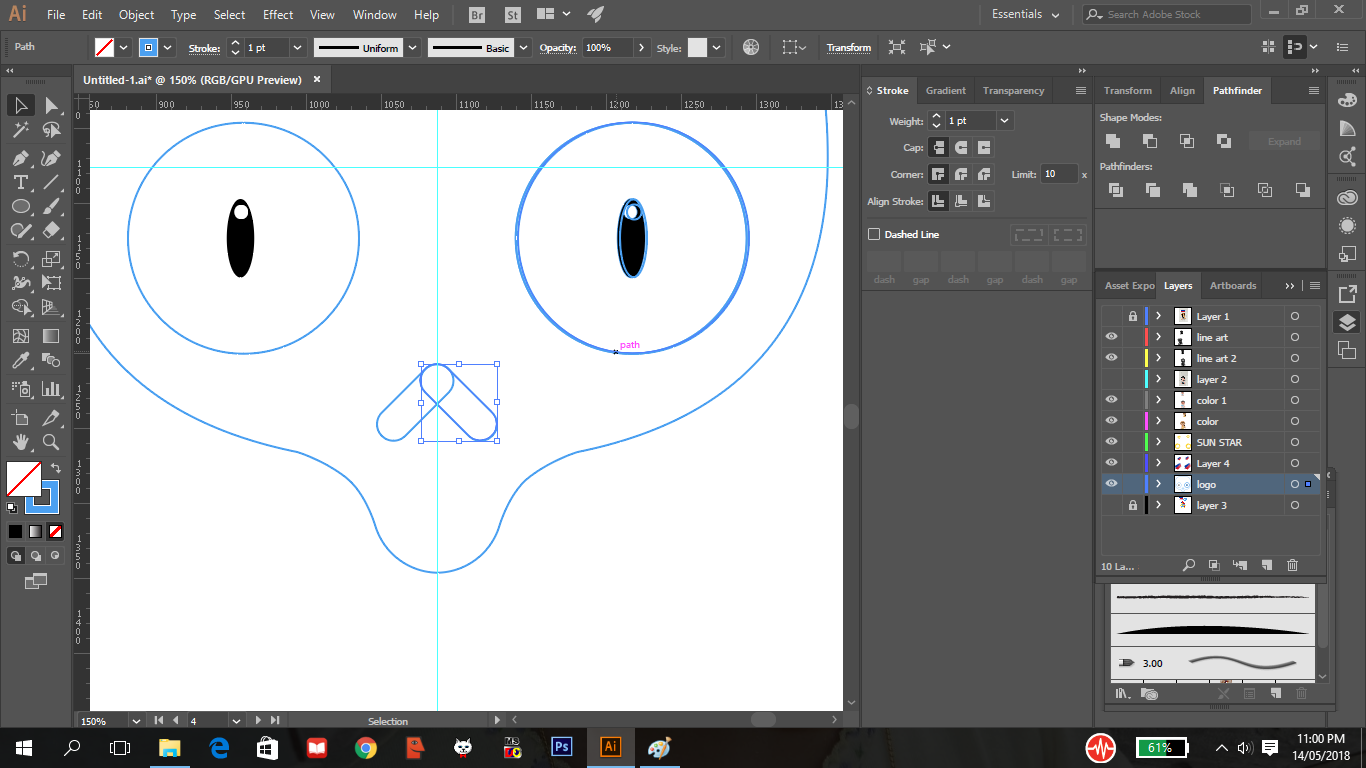The width and height of the screenshot is (1366, 768).
Task: Switch to the Artboards tab
Action: (x=1232, y=285)
